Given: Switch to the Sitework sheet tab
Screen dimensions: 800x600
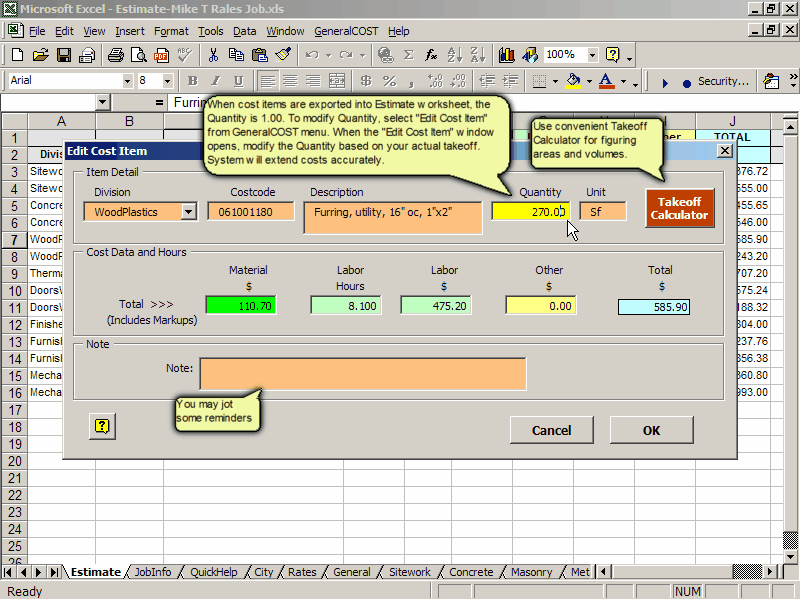Looking at the screenshot, I should click(409, 572).
